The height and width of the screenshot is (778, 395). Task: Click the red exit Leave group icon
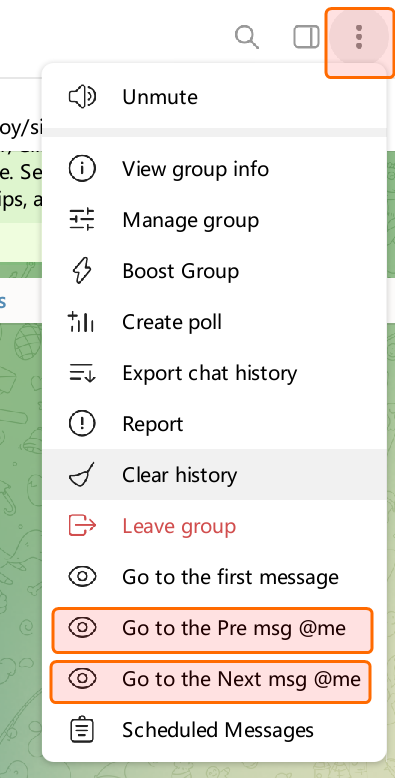click(x=82, y=526)
